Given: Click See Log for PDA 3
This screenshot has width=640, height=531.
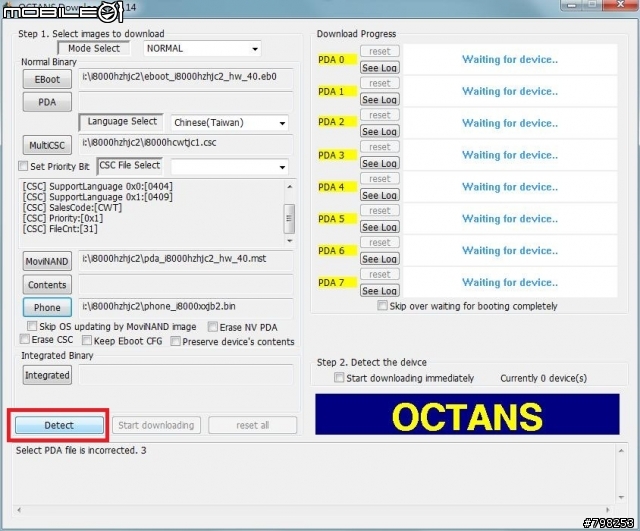Looking at the screenshot, I should [380, 163].
